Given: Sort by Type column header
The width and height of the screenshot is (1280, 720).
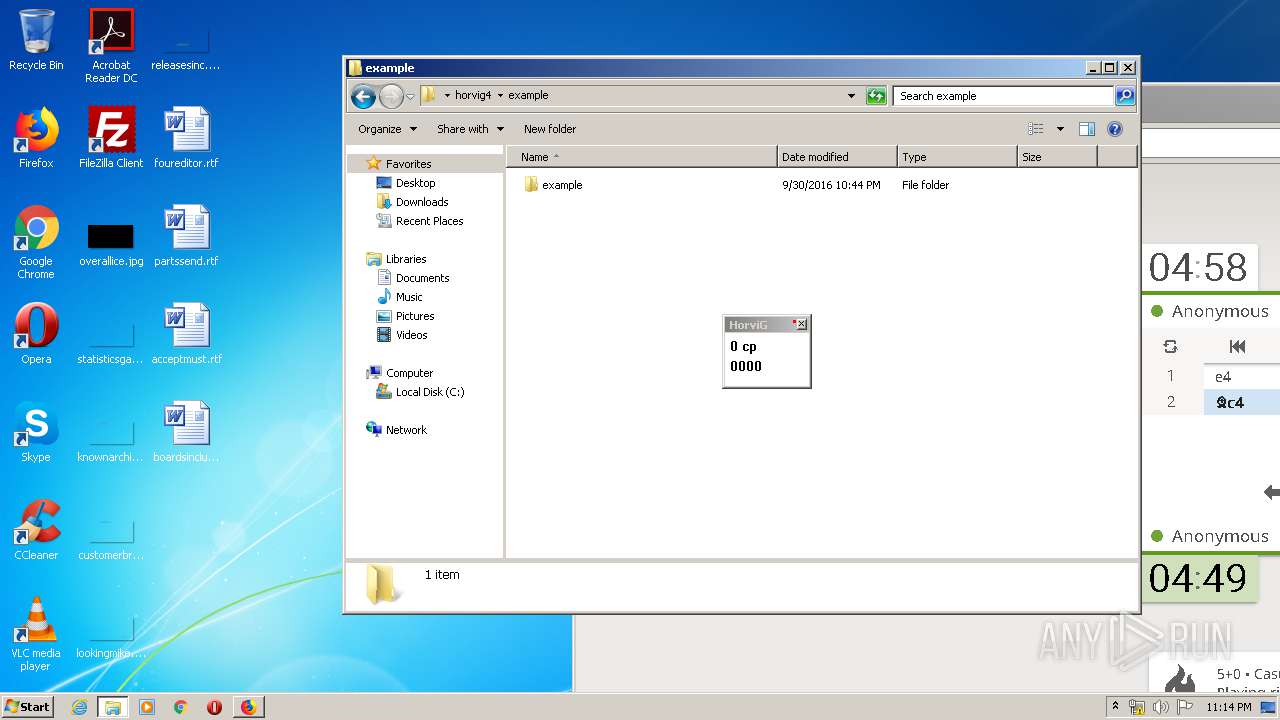Looking at the screenshot, I should tap(957, 157).
